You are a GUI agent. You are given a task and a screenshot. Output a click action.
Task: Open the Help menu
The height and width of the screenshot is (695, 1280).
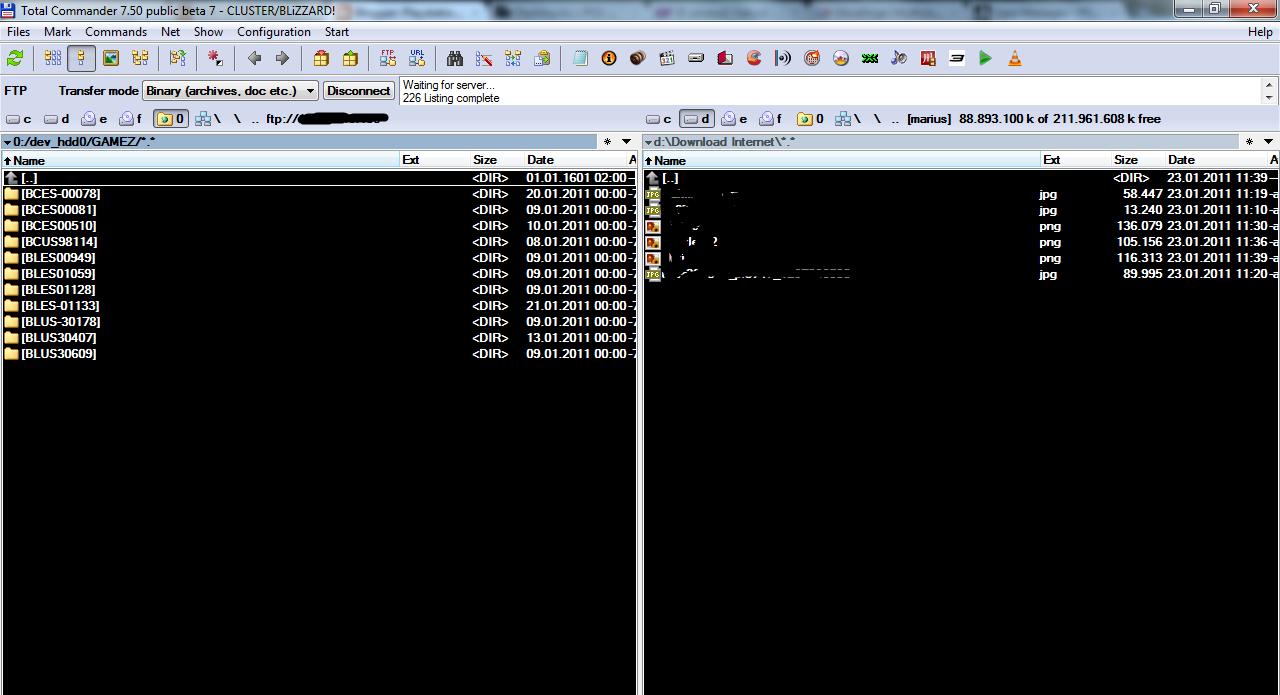(1260, 32)
